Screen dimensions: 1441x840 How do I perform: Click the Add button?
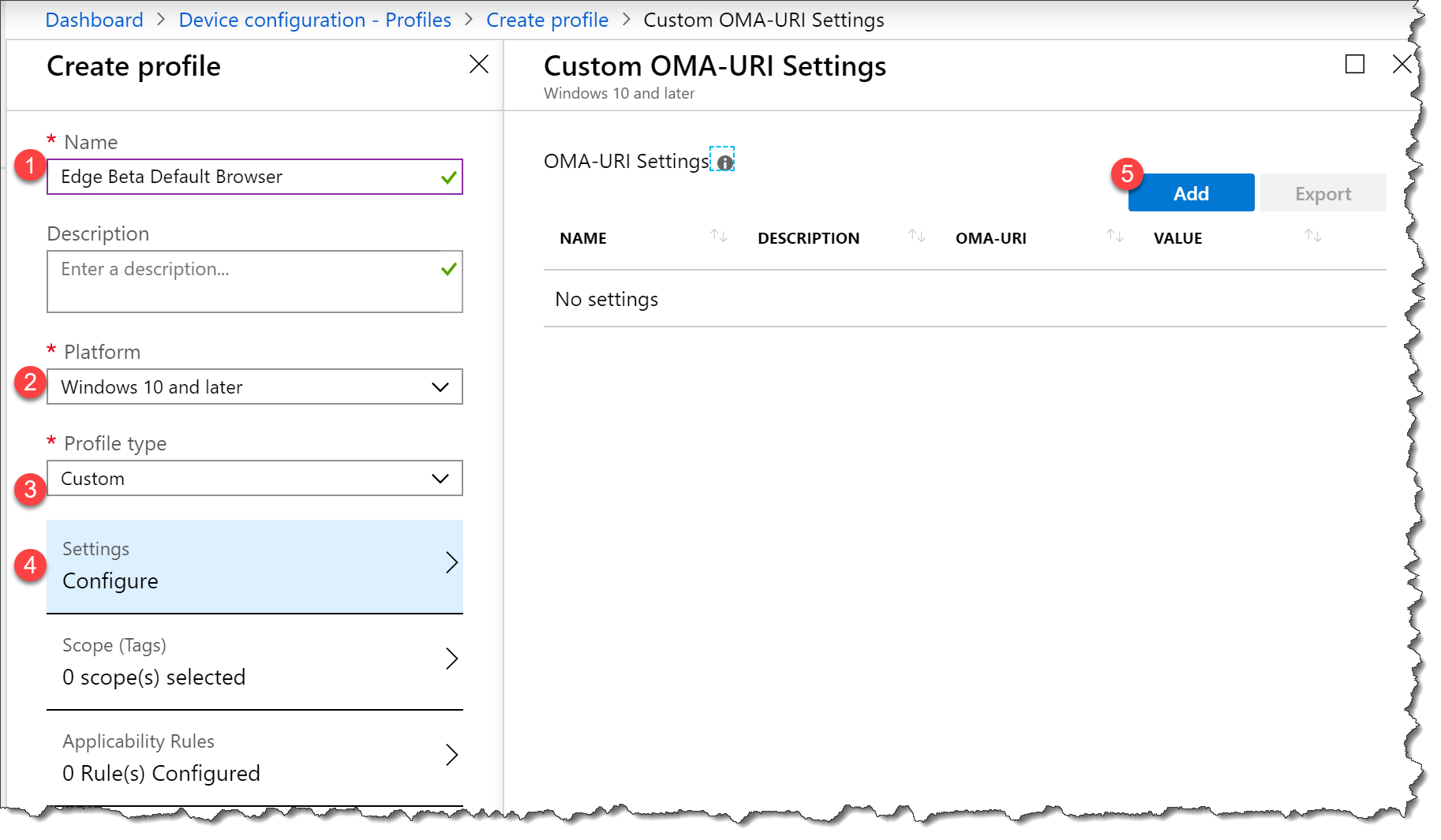pyautogui.click(x=1191, y=192)
